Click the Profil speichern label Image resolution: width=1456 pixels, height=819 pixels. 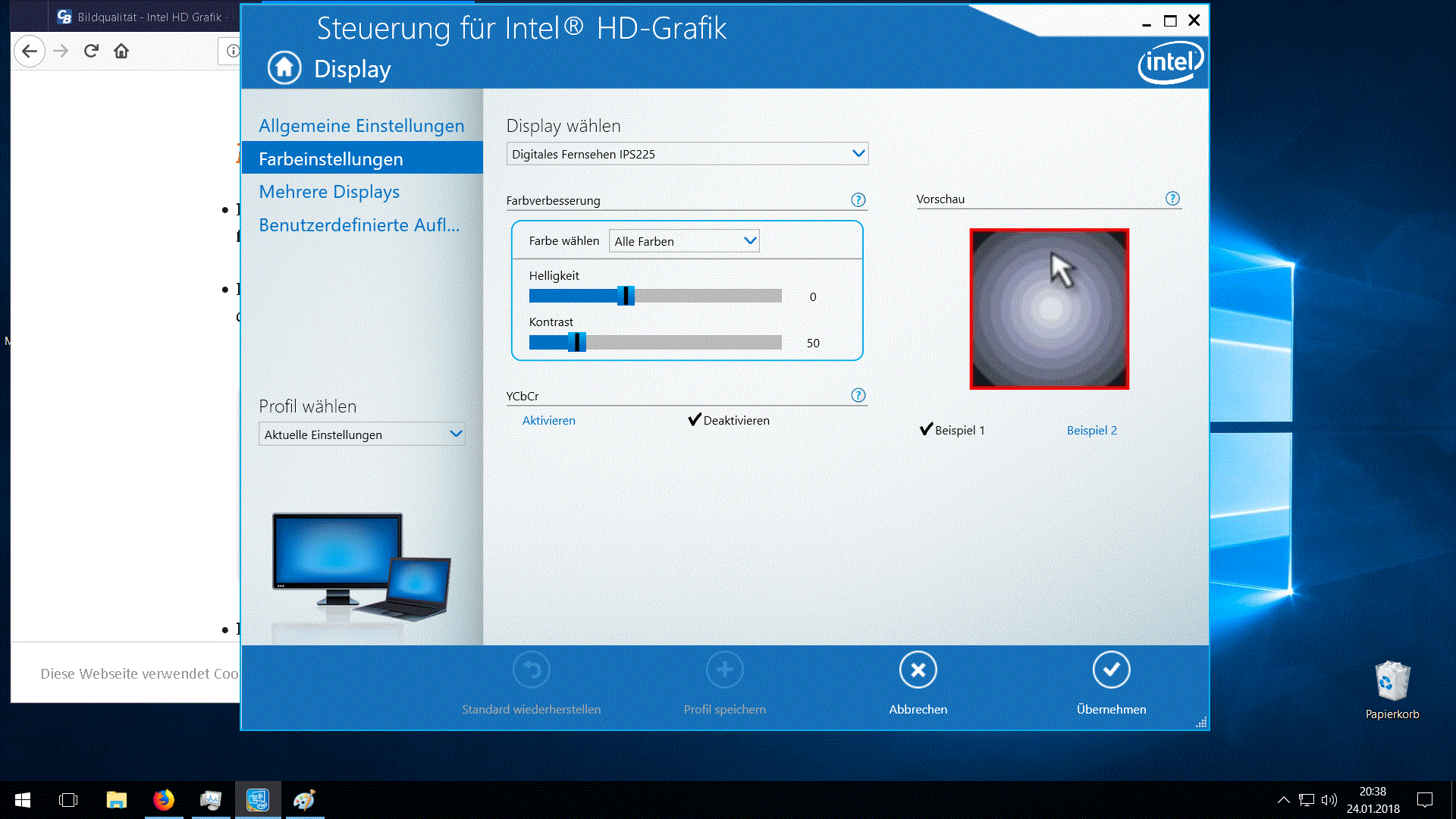click(x=724, y=709)
